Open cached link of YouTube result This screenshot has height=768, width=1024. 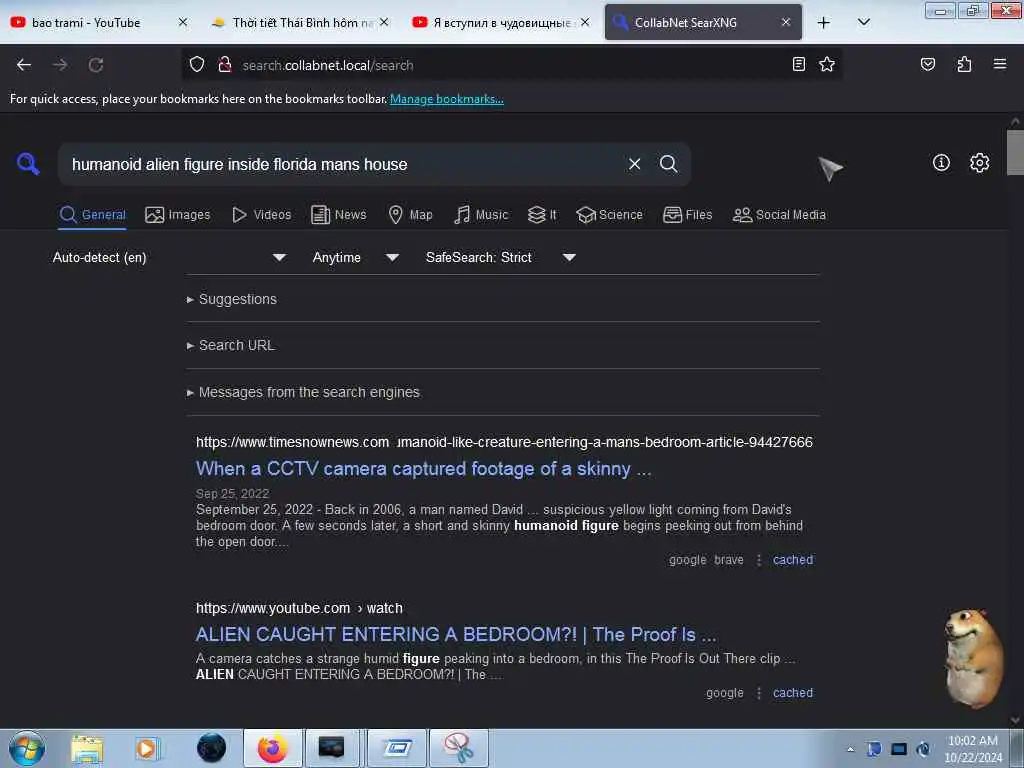click(793, 693)
